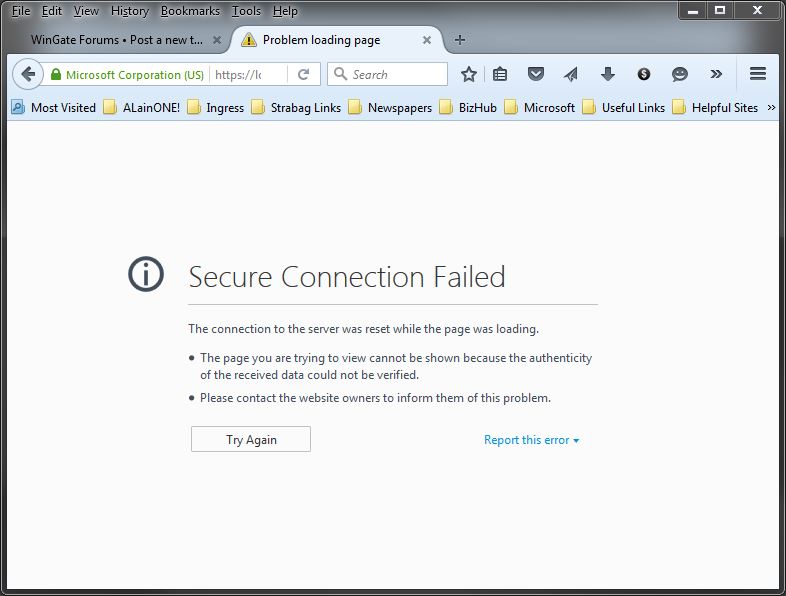786x596 pixels.
Task: Open the hamburger menu button
Action: point(757,74)
